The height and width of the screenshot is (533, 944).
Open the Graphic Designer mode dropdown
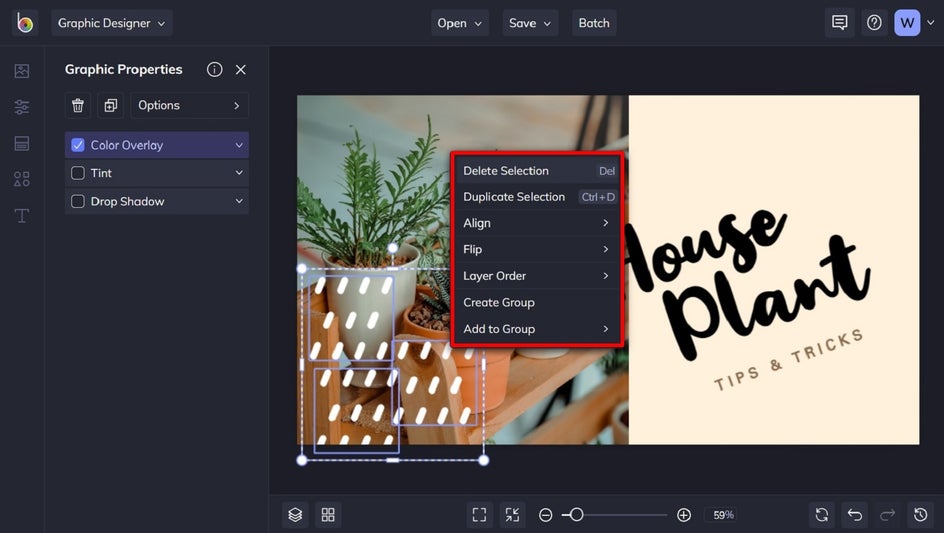coord(111,23)
